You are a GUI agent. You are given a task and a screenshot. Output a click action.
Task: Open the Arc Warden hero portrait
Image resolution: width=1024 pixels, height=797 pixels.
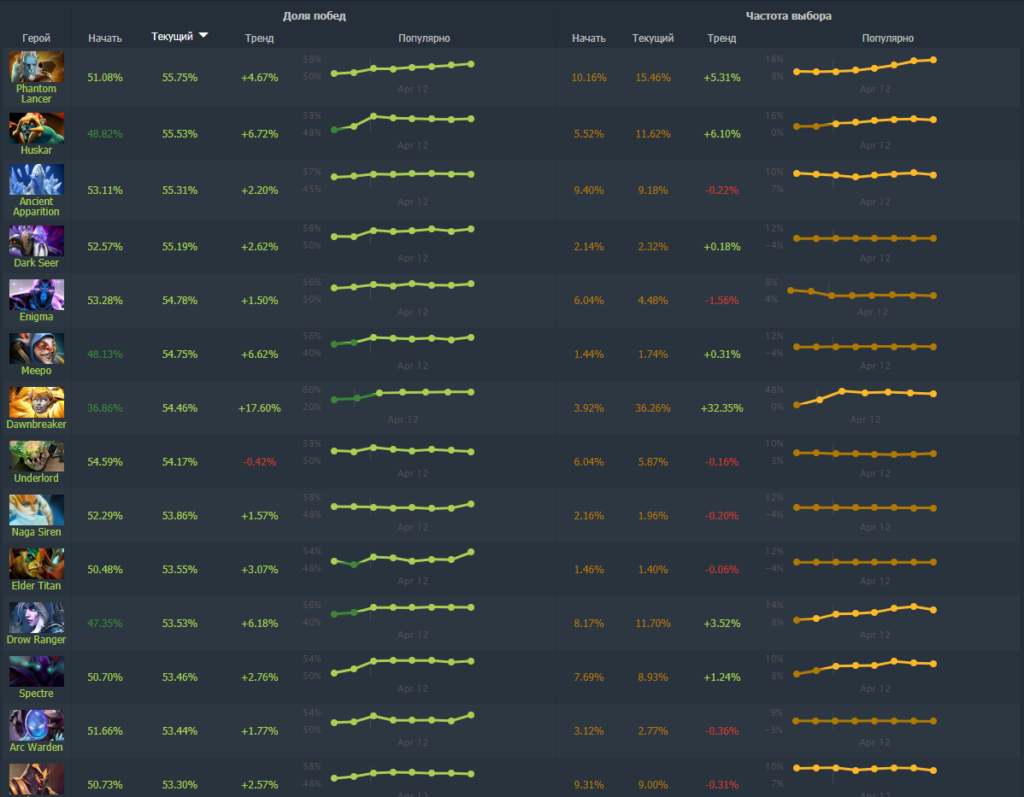(37, 725)
